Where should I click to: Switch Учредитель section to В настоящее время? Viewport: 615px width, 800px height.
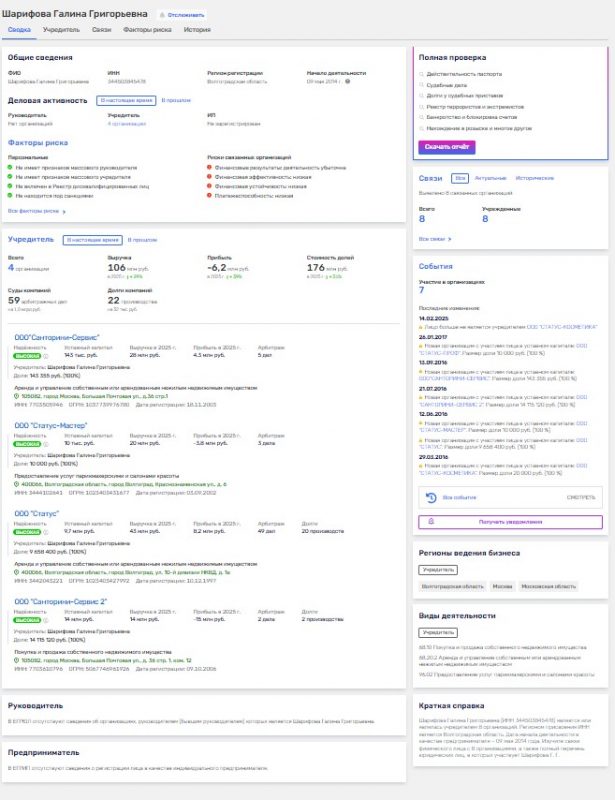[x=92, y=241]
